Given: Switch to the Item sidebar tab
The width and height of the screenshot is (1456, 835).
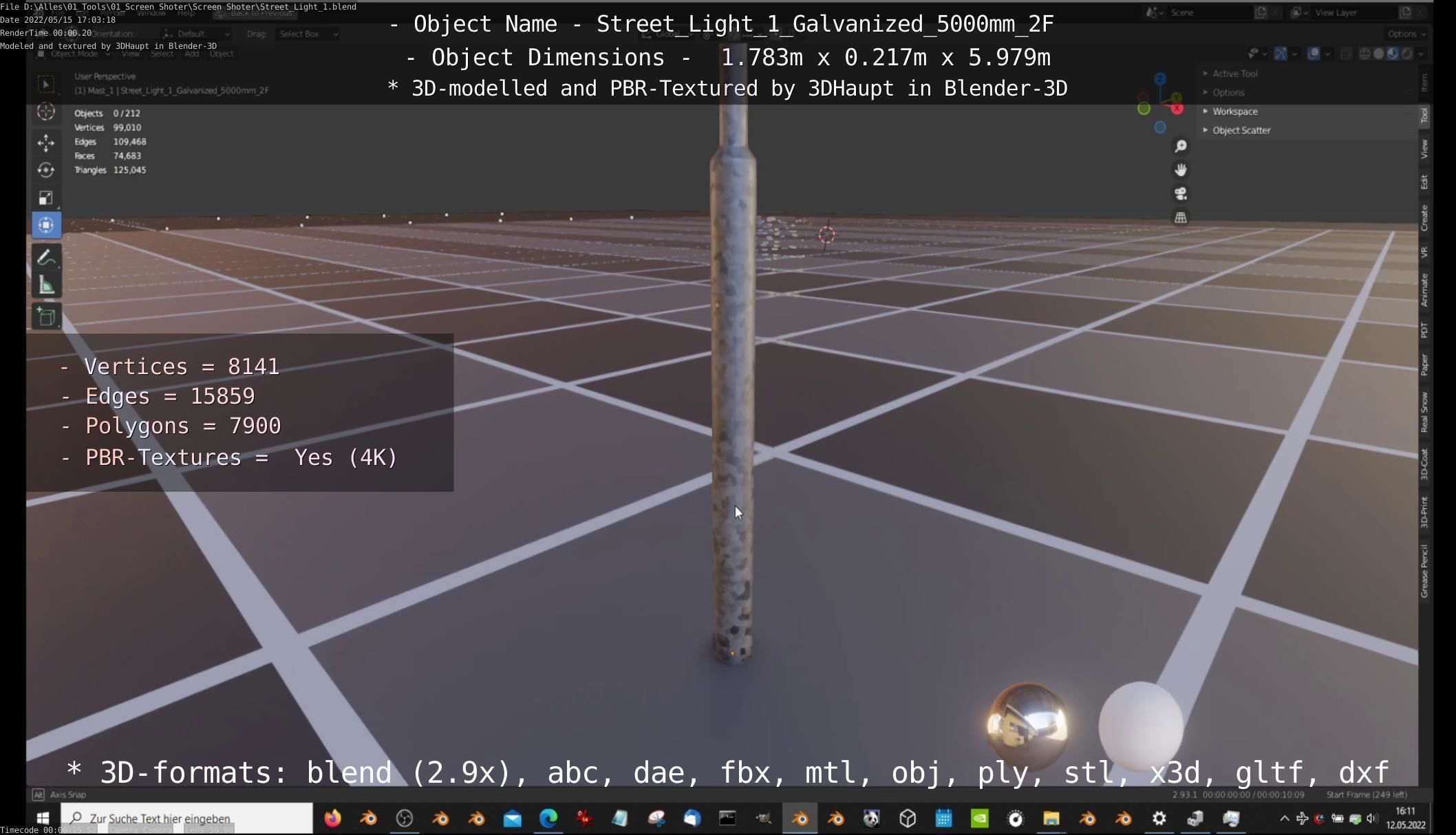Looking at the screenshot, I should point(1425,83).
